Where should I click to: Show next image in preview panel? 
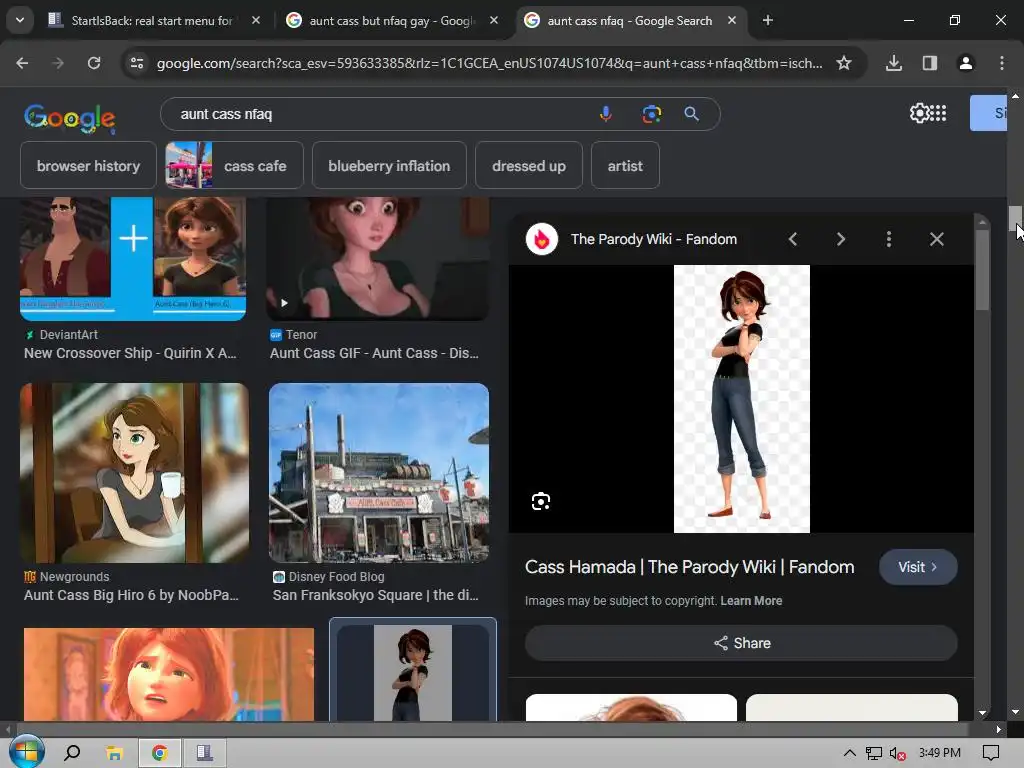pyautogui.click(x=840, y=239)
